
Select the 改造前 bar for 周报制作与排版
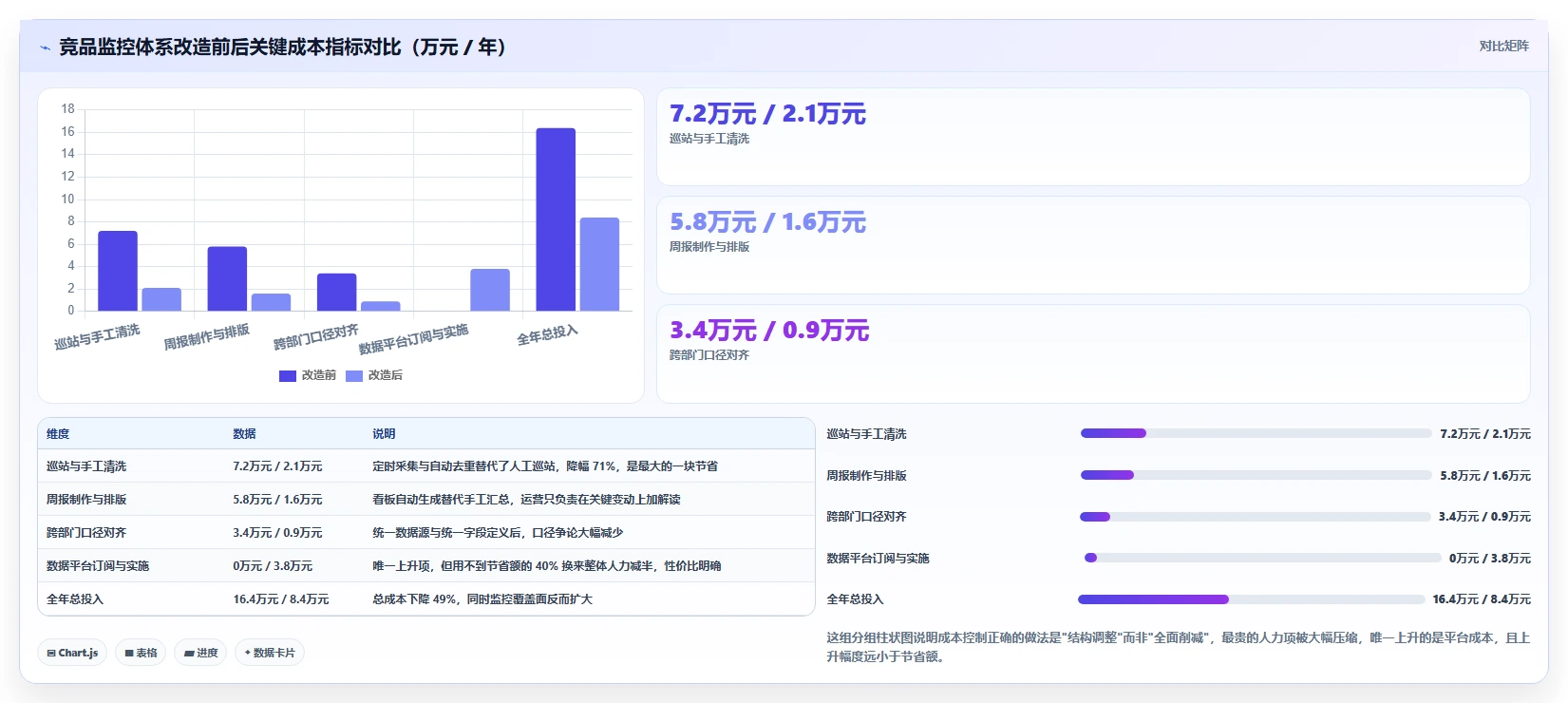pyautogui.click(x=227, y=278)
